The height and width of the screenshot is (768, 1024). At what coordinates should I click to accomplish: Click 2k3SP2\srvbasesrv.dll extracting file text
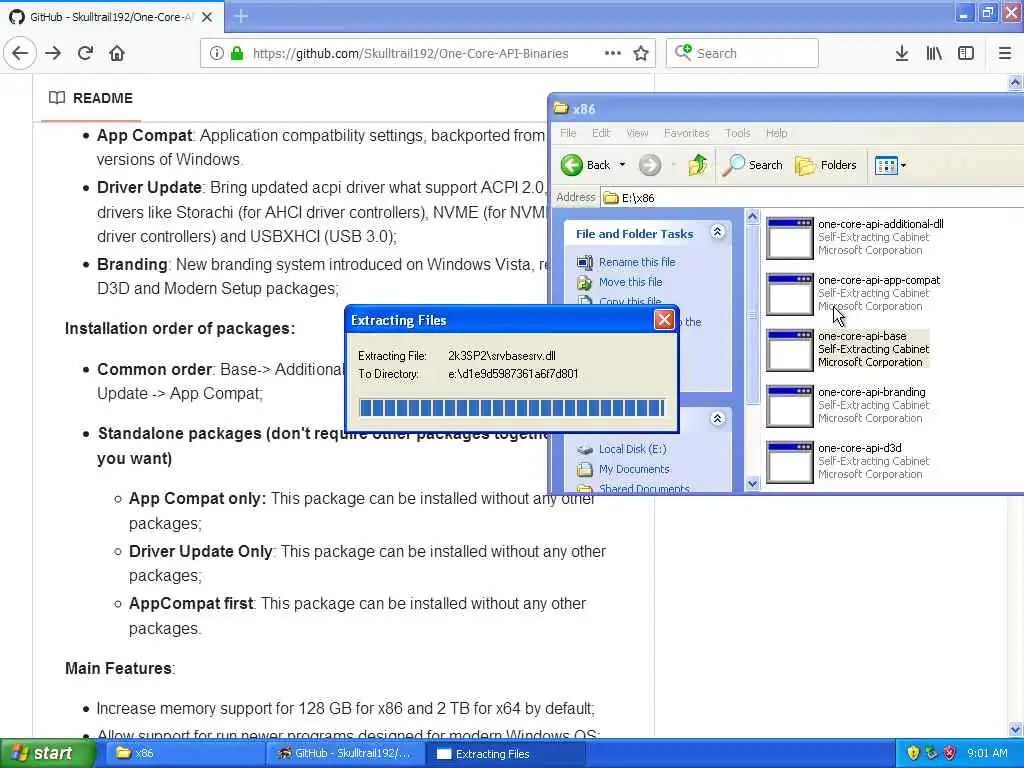502,356
